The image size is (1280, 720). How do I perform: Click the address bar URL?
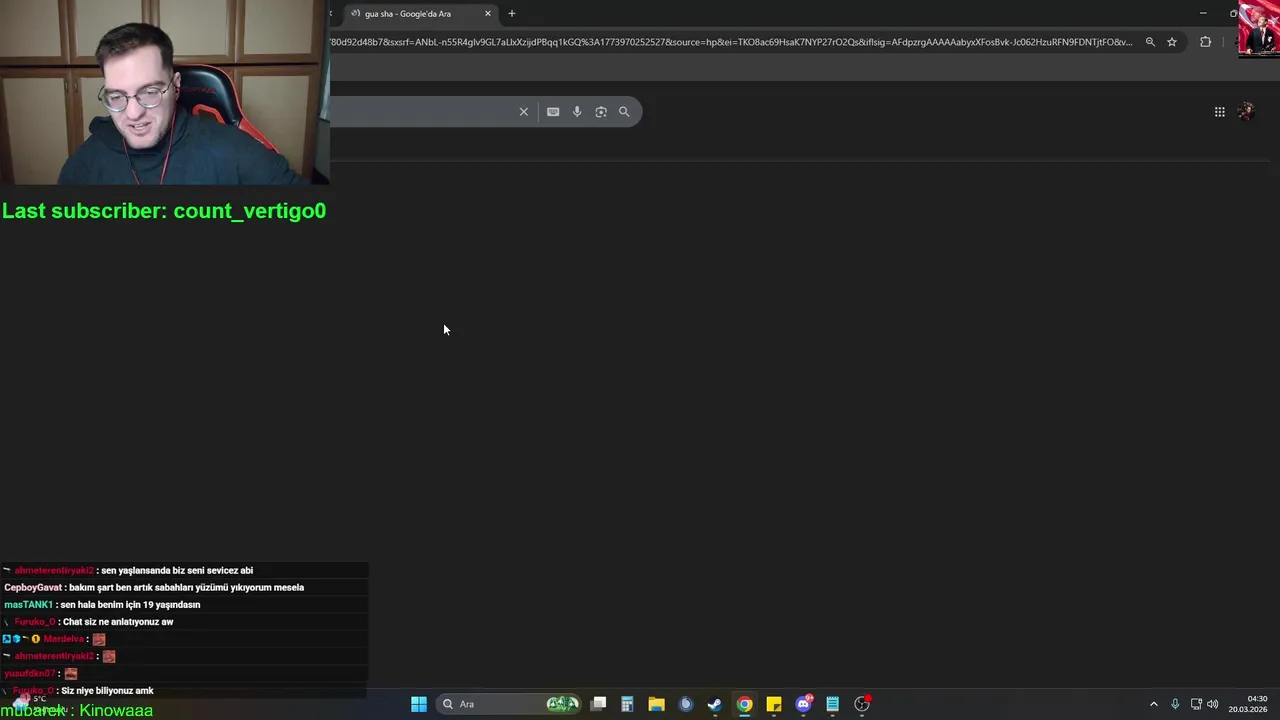pyautogui.click(x=731, y=42)
